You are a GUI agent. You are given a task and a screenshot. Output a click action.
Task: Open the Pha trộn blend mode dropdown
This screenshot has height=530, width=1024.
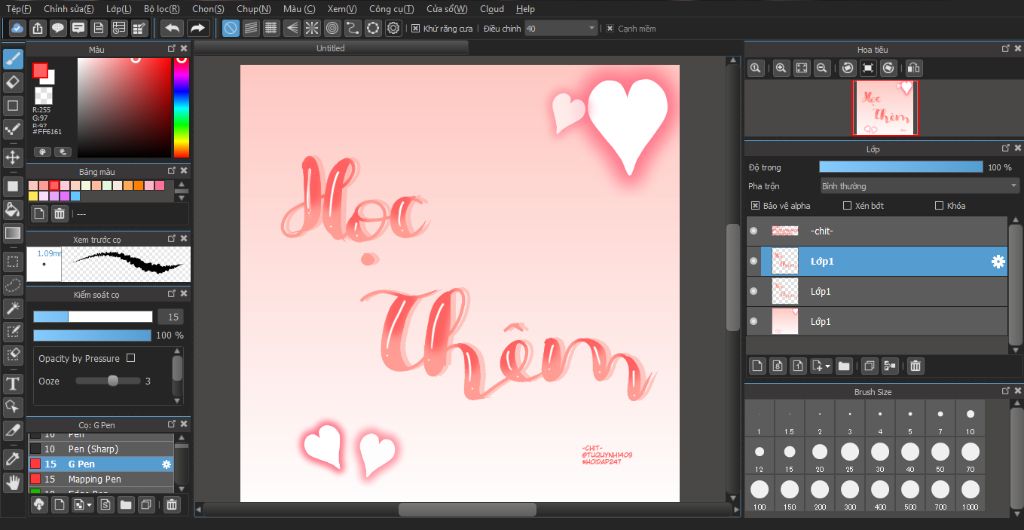918,186
